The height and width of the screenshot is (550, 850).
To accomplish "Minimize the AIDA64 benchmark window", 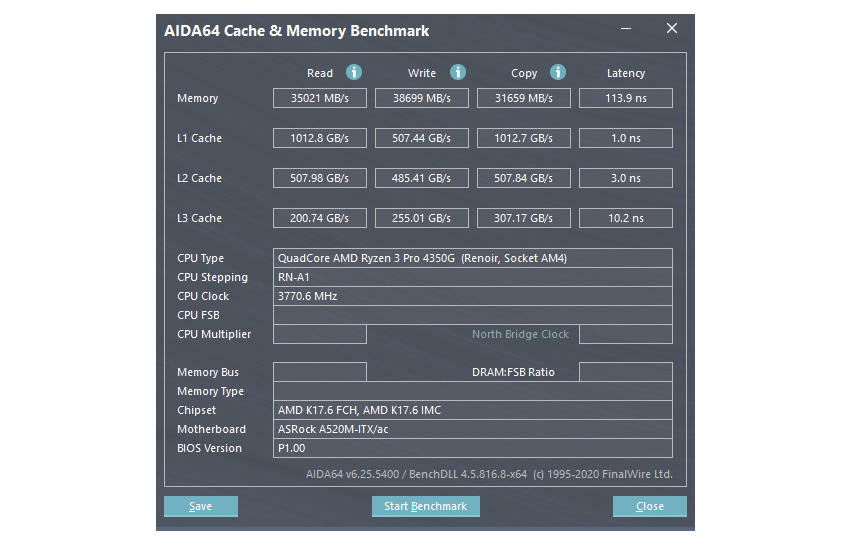I will [x=626, y=28].
